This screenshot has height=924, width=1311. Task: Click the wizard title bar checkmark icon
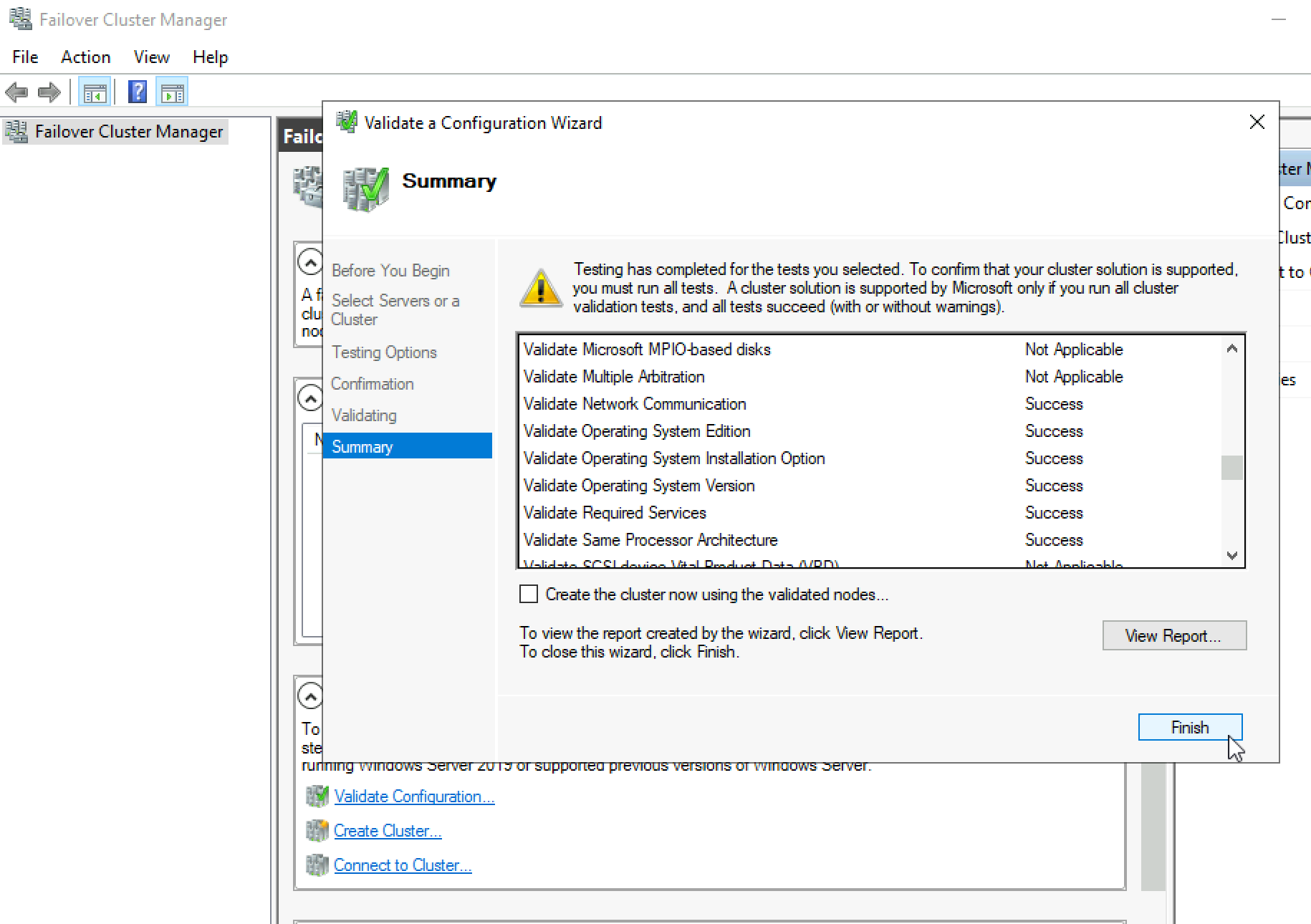(347, 122)
